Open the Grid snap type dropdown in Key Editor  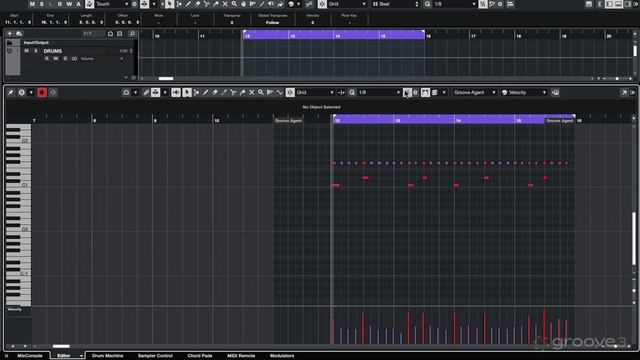[315, 93]
